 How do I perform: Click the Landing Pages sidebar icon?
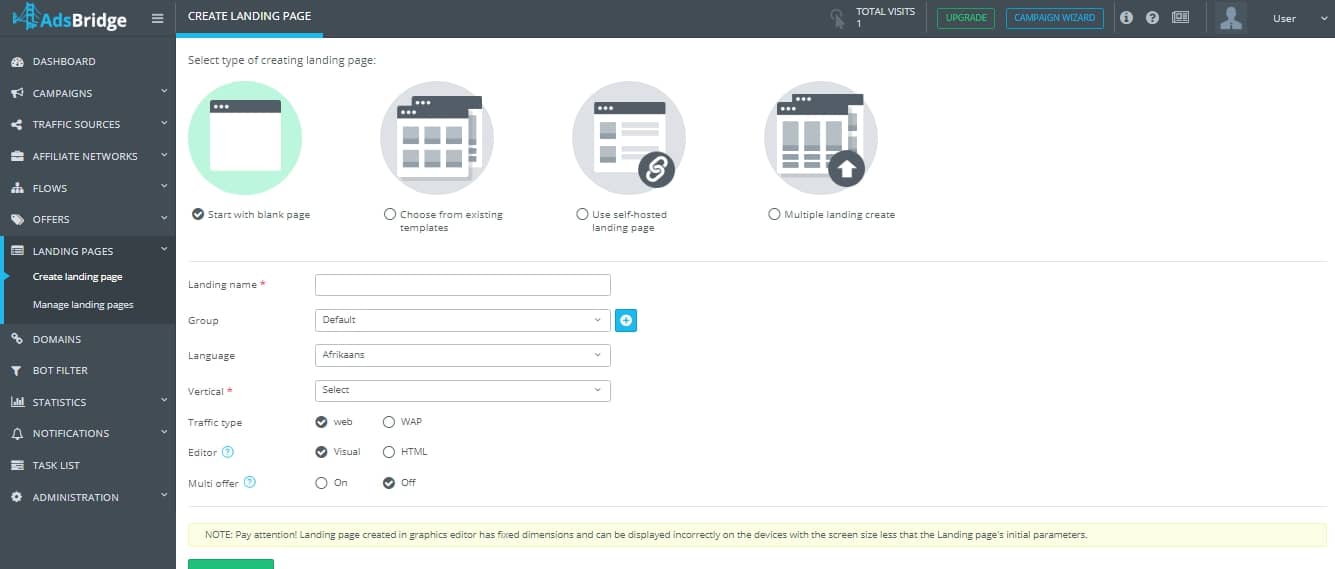(17, 251)
